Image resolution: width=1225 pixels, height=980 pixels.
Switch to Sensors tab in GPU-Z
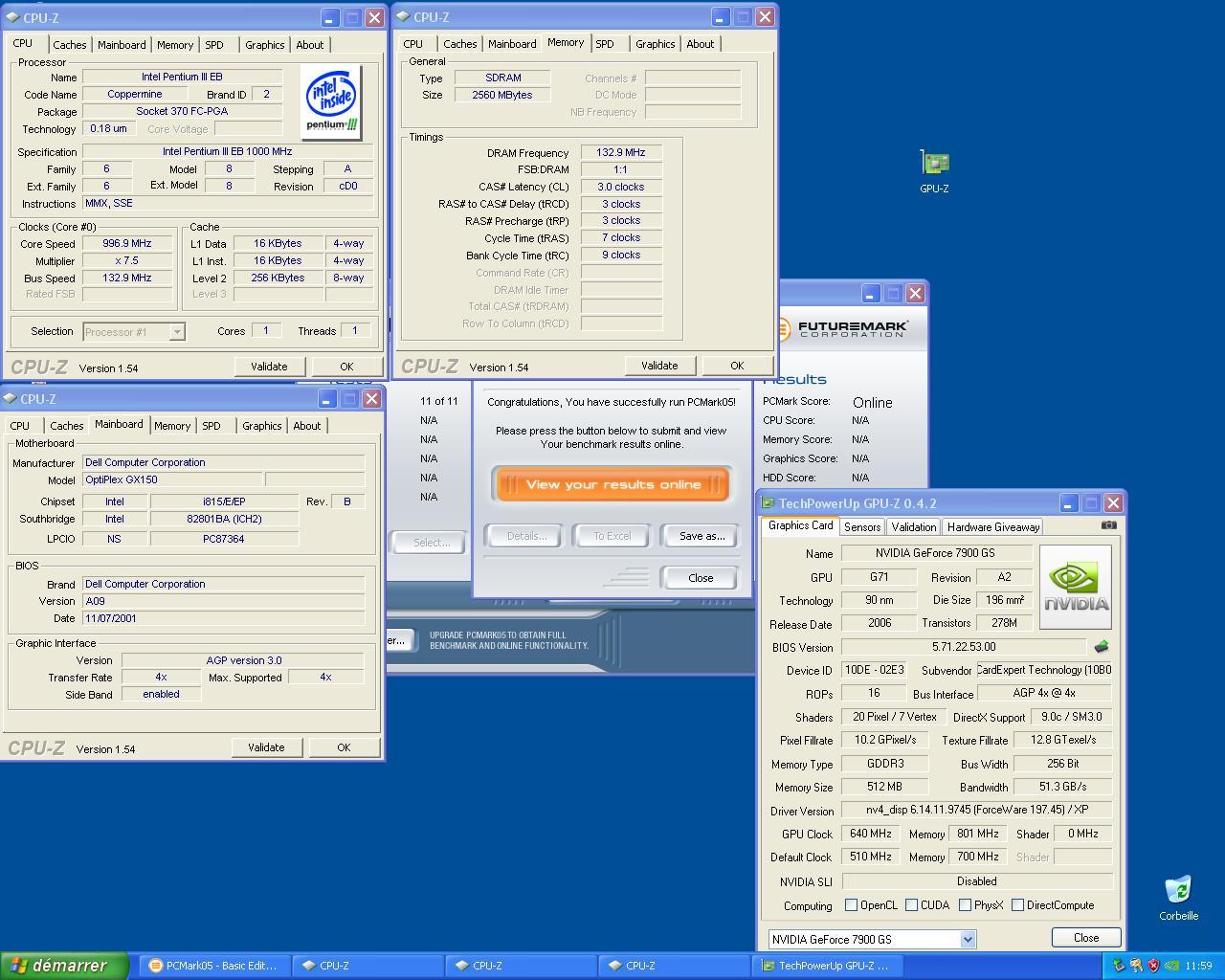pos(861,527)
